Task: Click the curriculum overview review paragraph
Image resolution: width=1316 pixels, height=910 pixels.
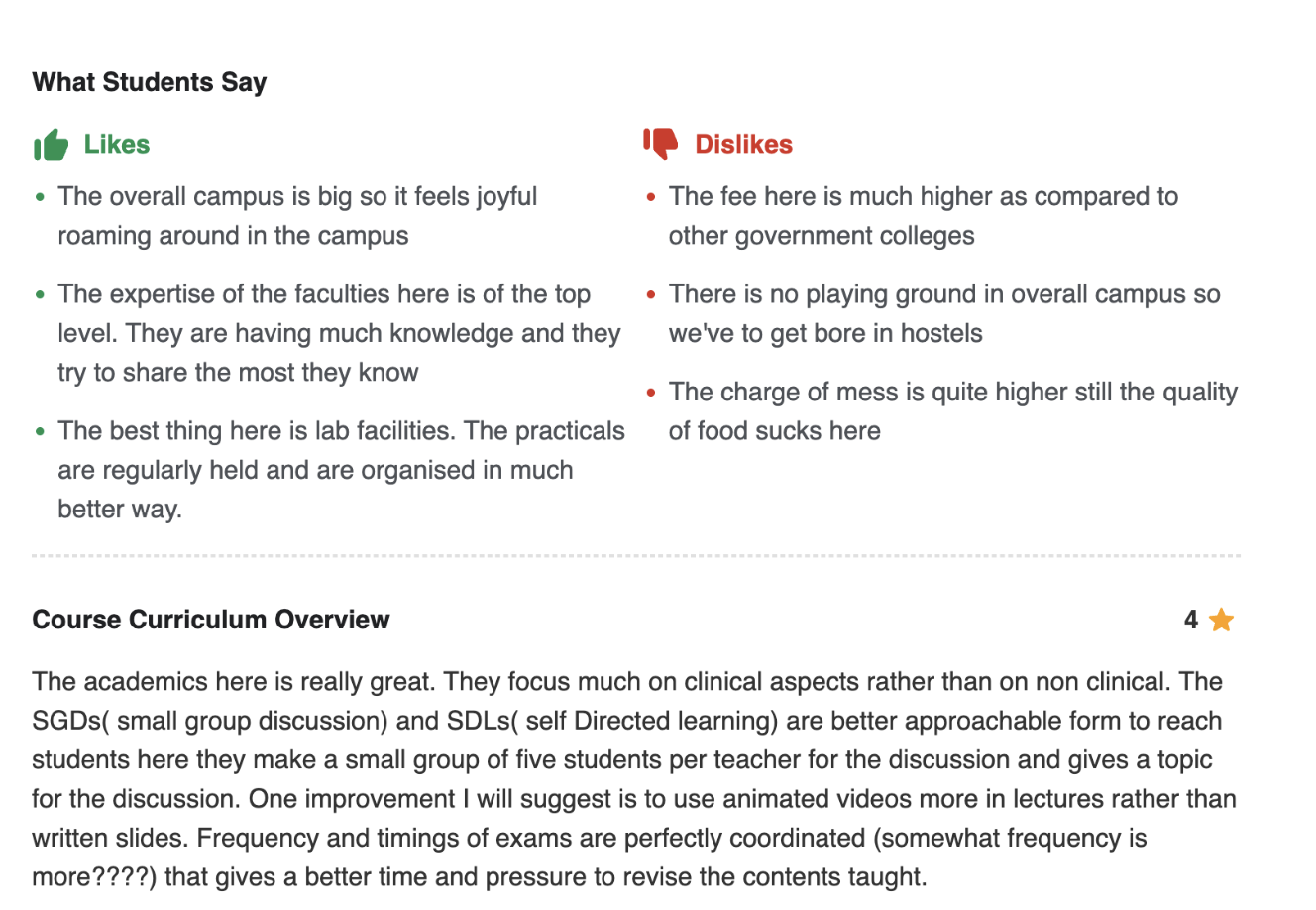Action: click(x=634, y=779)
